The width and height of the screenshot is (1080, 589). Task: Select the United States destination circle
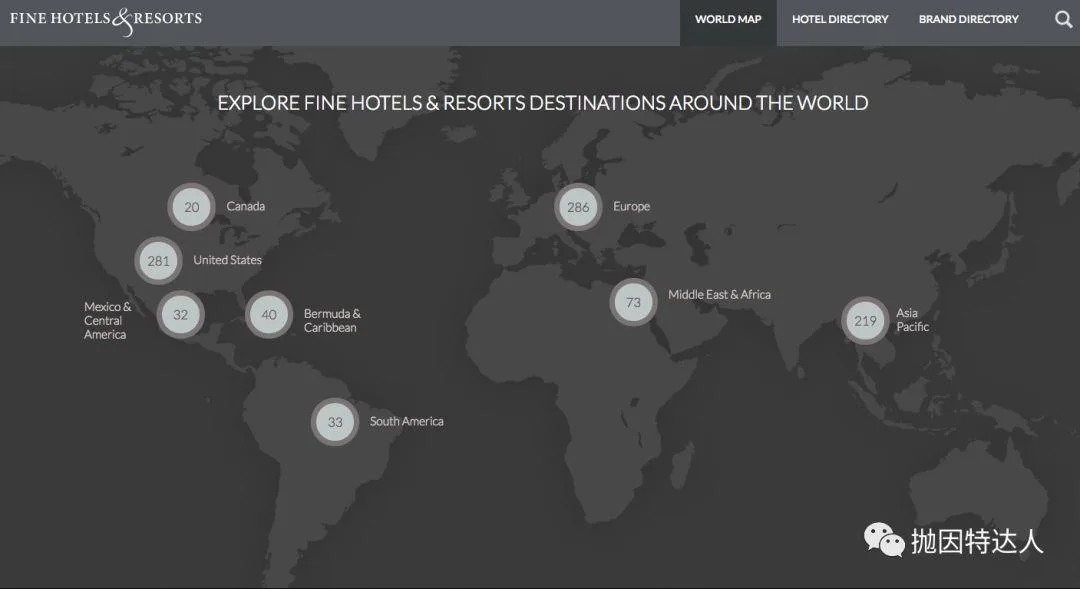[157, 260]
